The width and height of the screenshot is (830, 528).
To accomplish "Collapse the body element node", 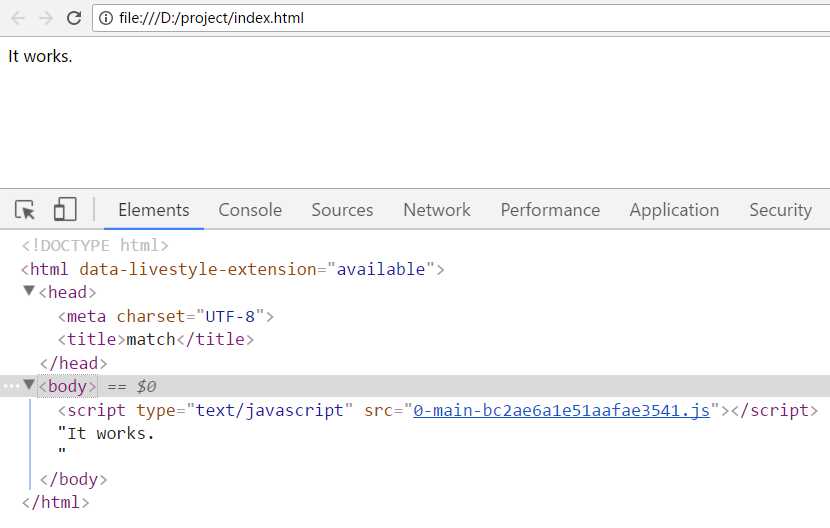I will coord(29,386).
